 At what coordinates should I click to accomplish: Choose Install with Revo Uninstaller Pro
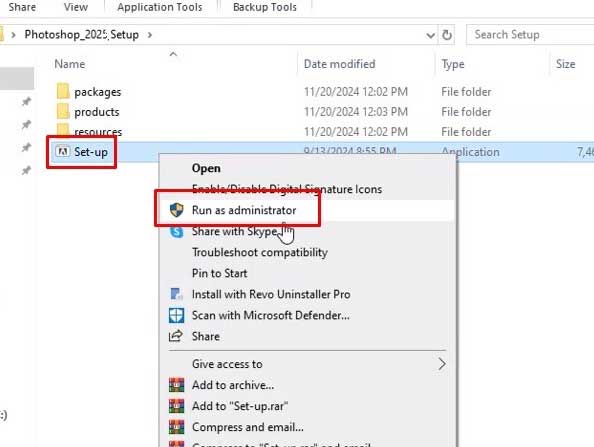click(x=271, y=294)
